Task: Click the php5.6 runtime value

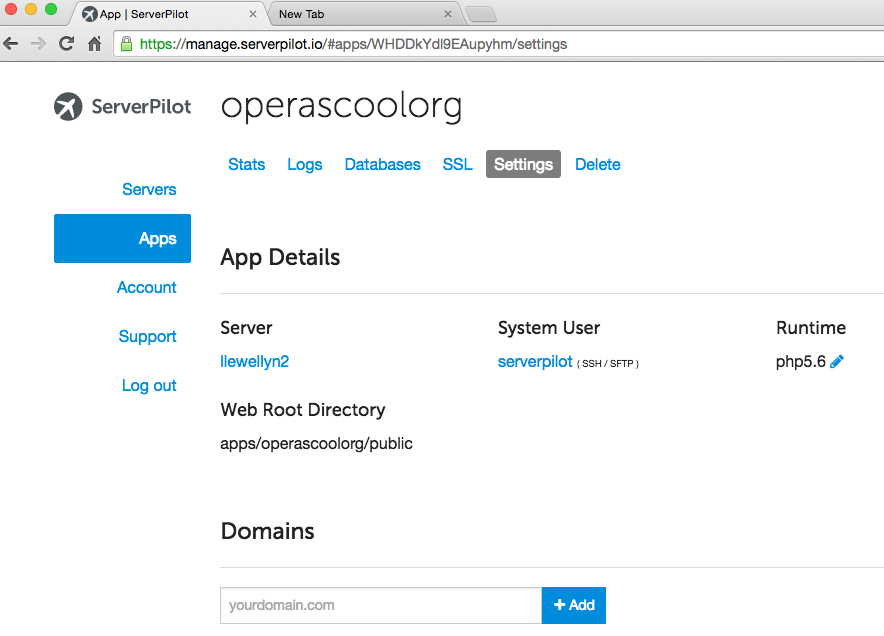Action: [801, 361]
